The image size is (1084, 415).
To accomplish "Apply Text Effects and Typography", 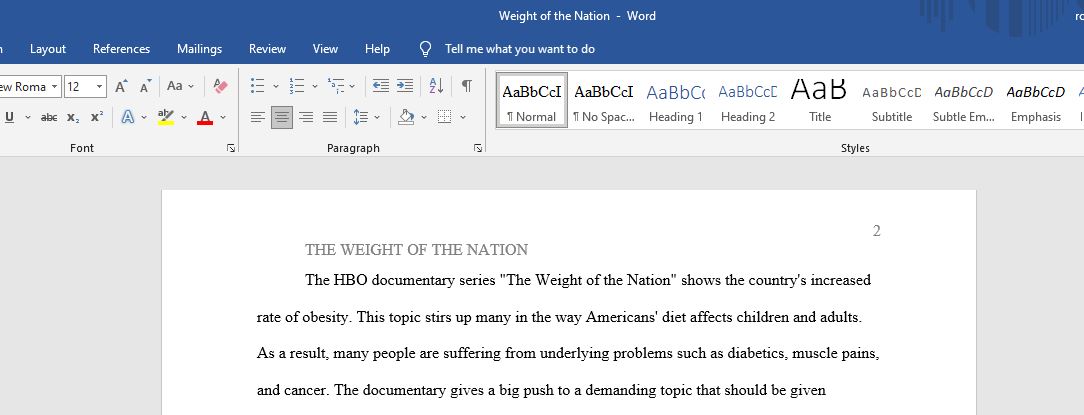I will click(x=128, y=118).
